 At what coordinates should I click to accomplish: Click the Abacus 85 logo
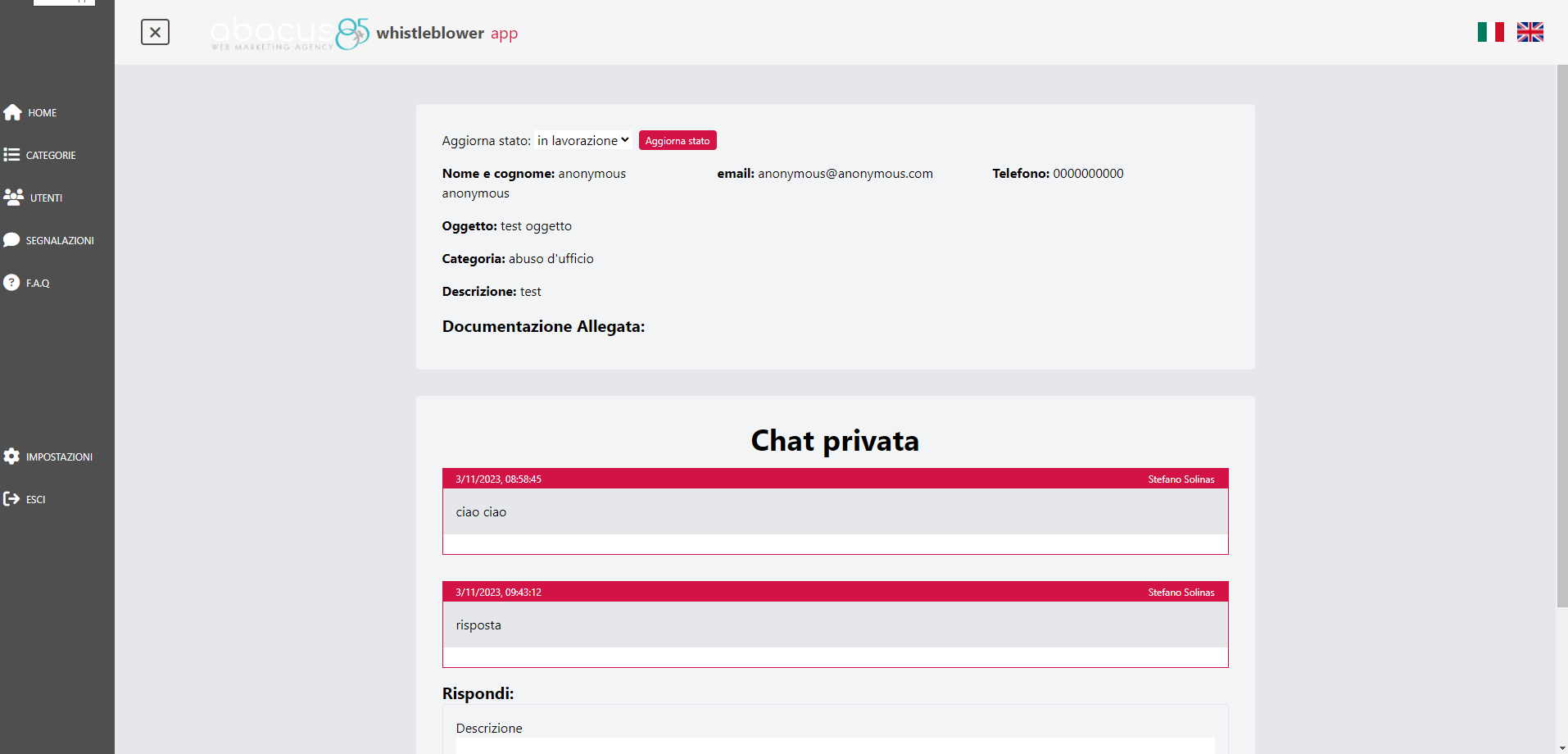click(x=289, y=34)
